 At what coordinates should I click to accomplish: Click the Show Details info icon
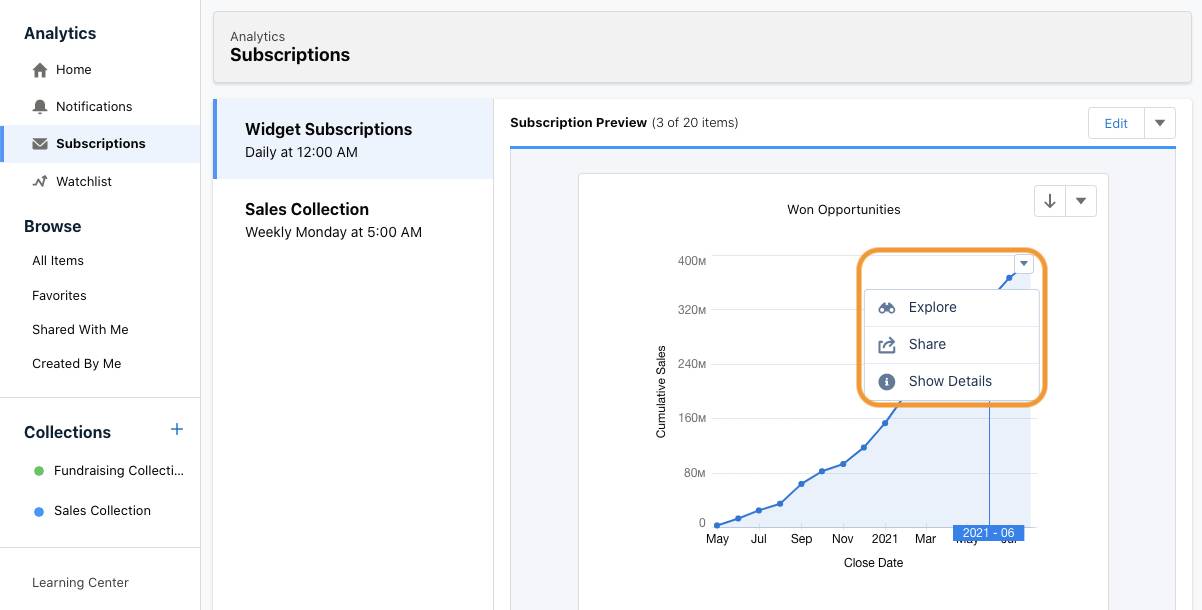coord(886,381)
